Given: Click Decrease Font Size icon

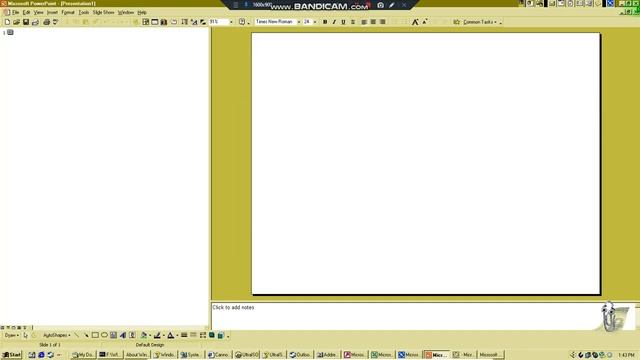Looking at the screenshot, I should 424,22.
